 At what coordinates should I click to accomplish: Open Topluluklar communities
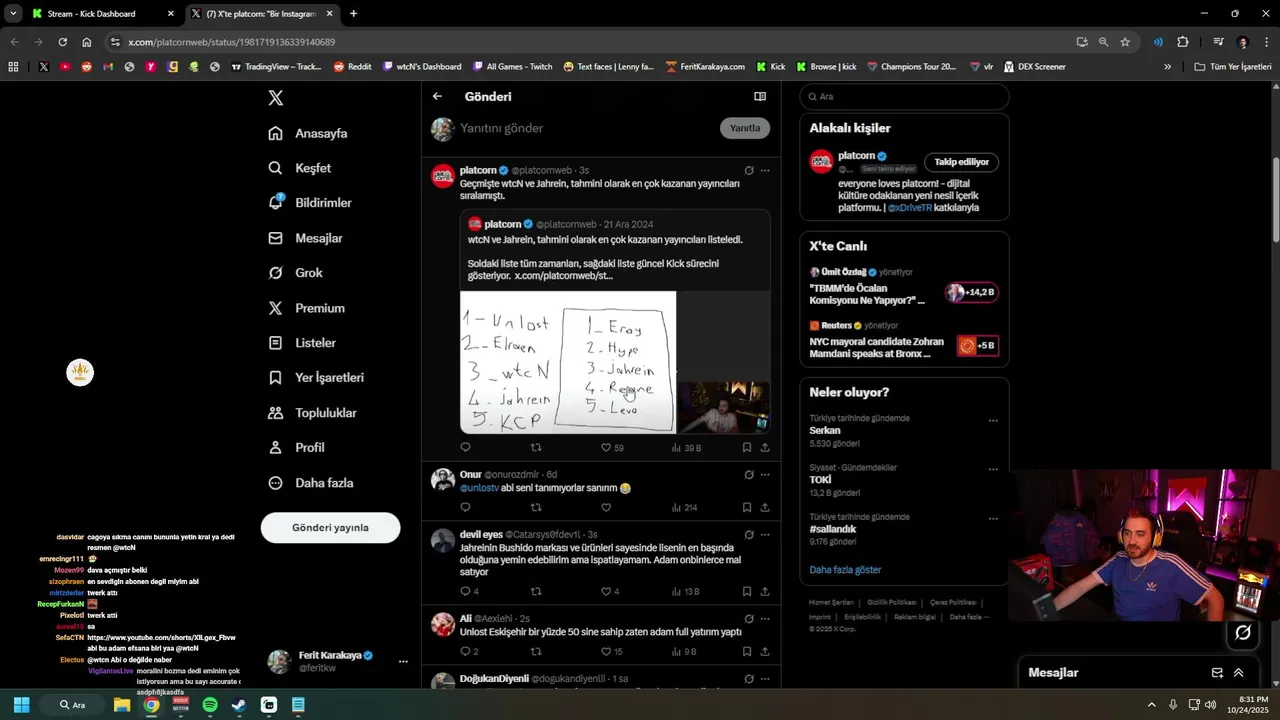[312, 413]
